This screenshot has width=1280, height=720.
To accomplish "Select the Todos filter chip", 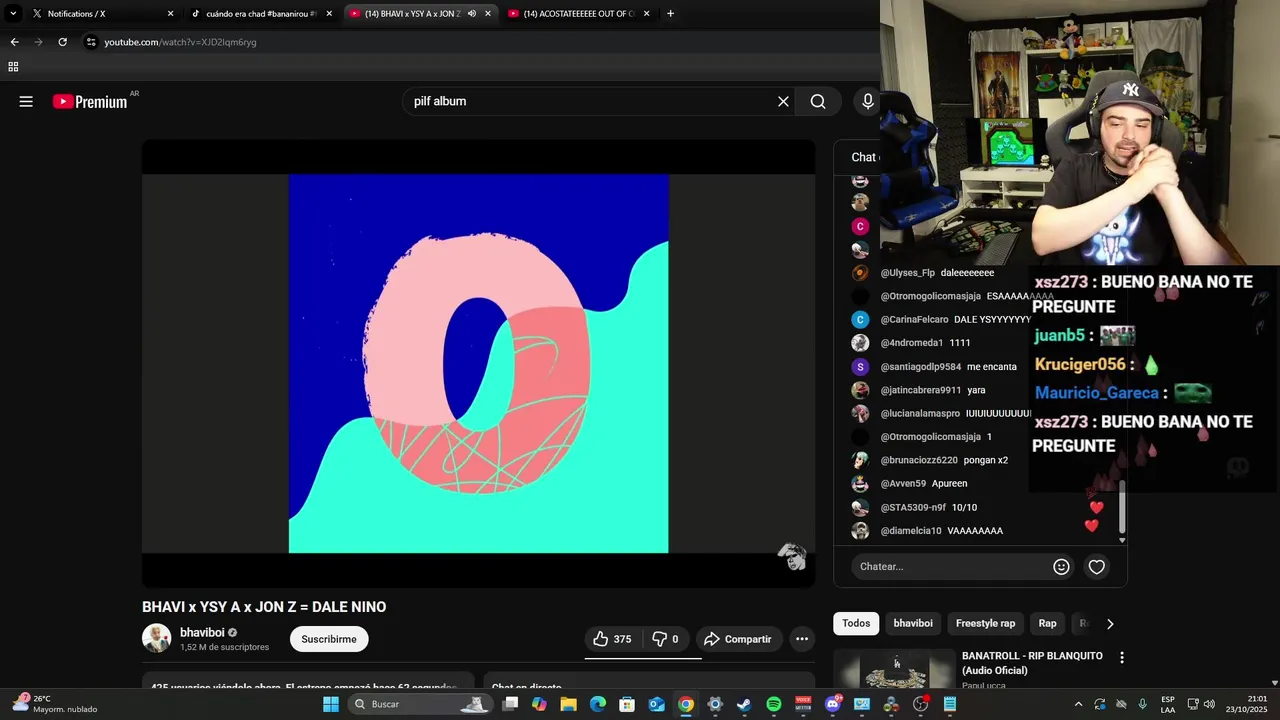I will tap(856, 623).
